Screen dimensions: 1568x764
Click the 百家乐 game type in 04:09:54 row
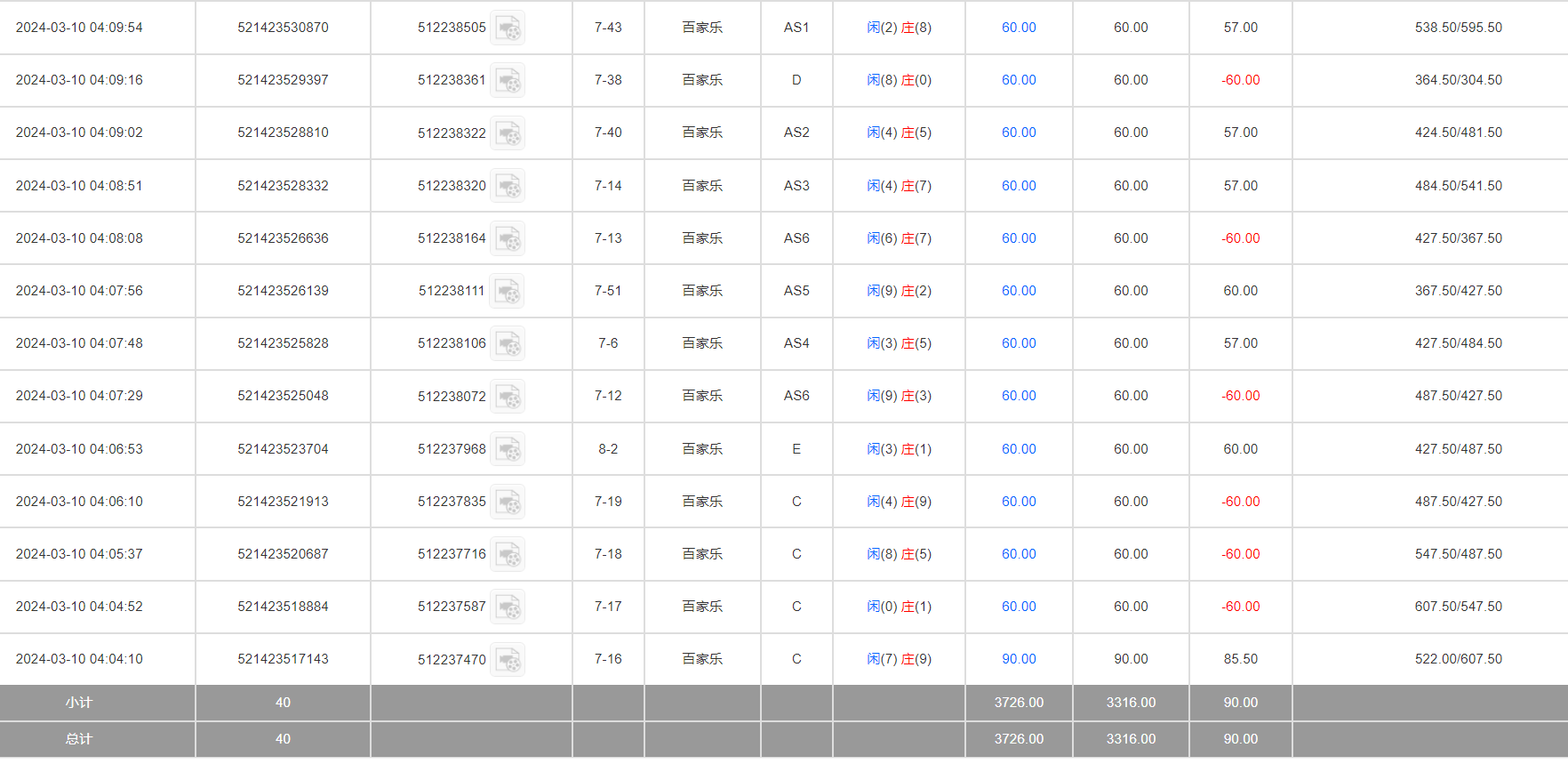click(702, 28)
